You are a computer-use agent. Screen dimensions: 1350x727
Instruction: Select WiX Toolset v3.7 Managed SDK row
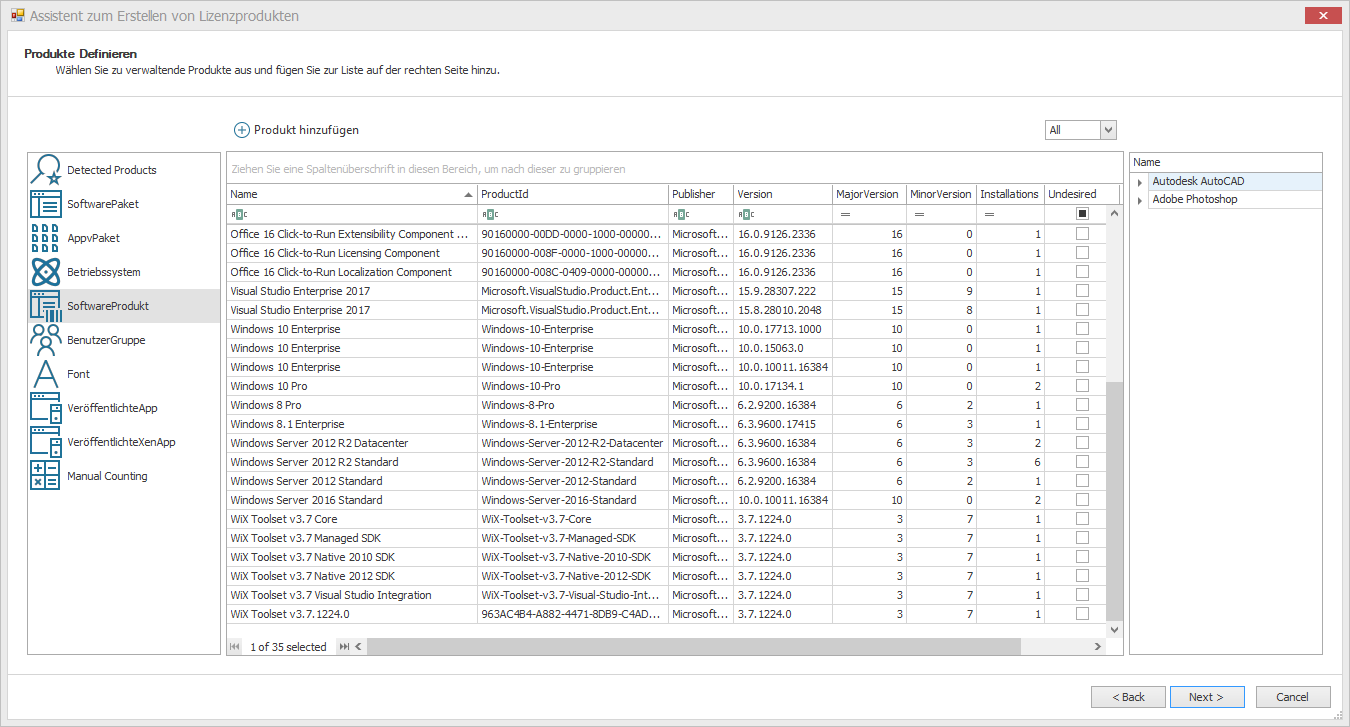tap(666, 538)
